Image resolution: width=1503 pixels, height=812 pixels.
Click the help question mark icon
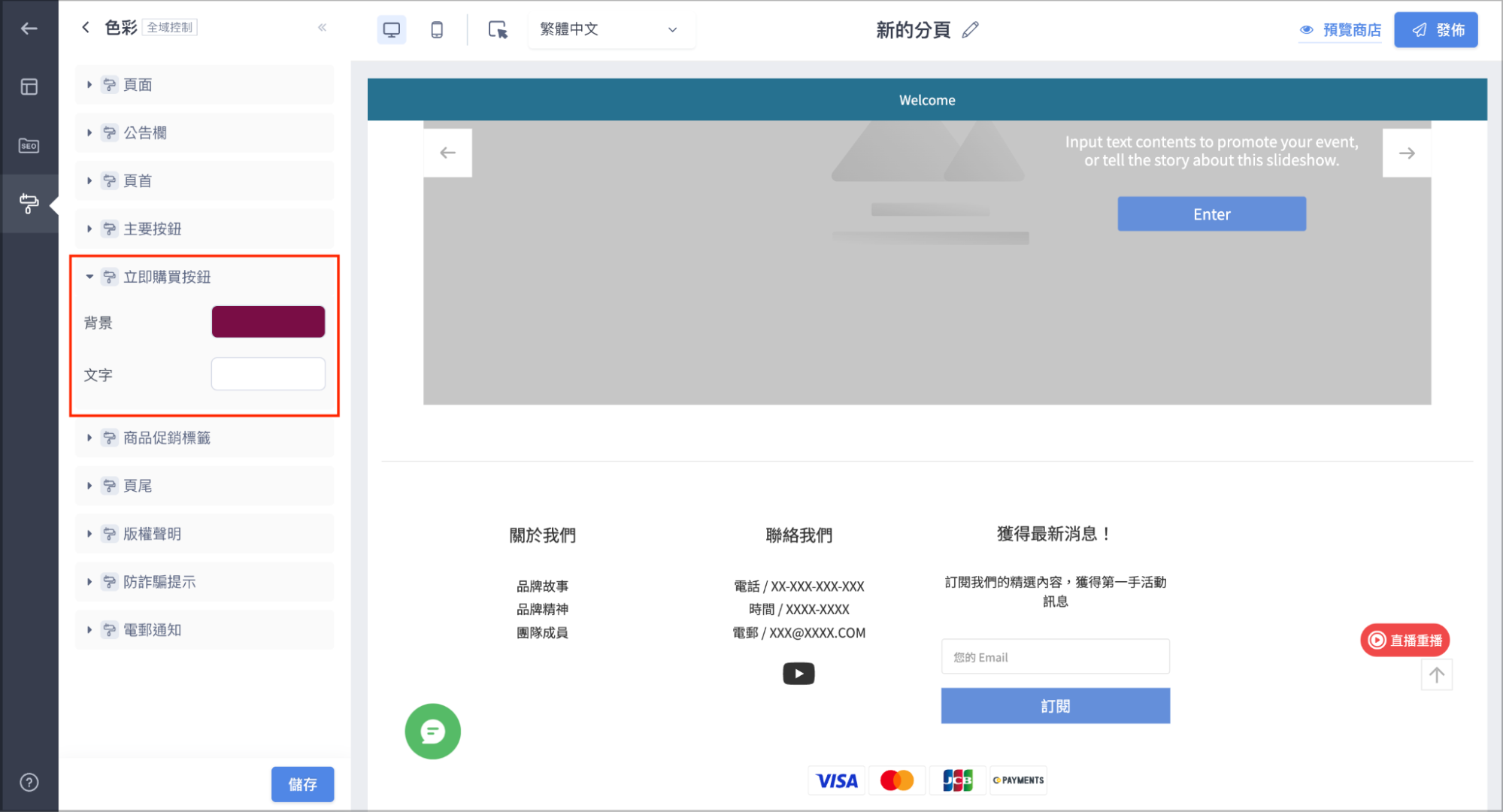tap(29, 782)
